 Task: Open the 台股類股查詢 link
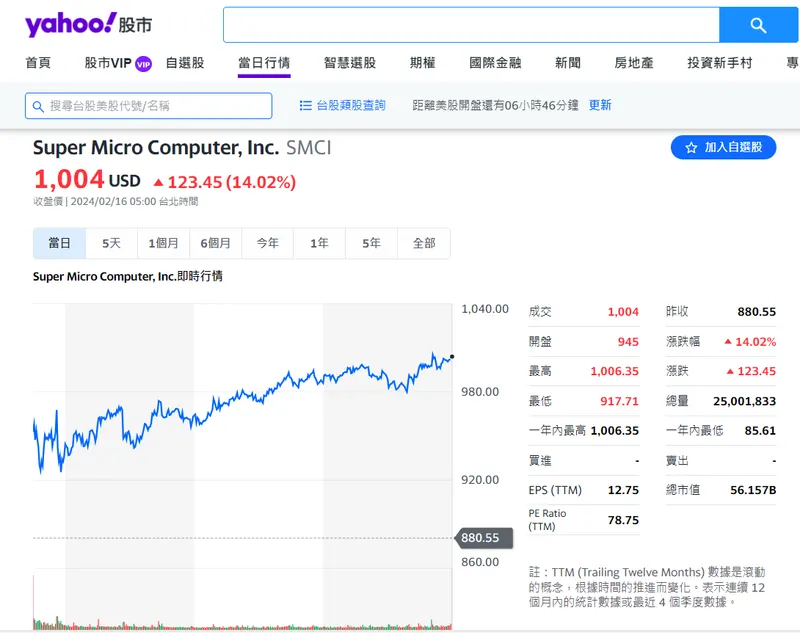point(350,105)
